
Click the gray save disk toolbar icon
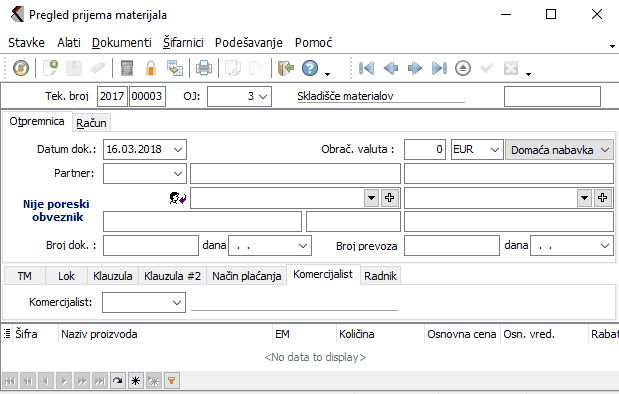(74, 68)
